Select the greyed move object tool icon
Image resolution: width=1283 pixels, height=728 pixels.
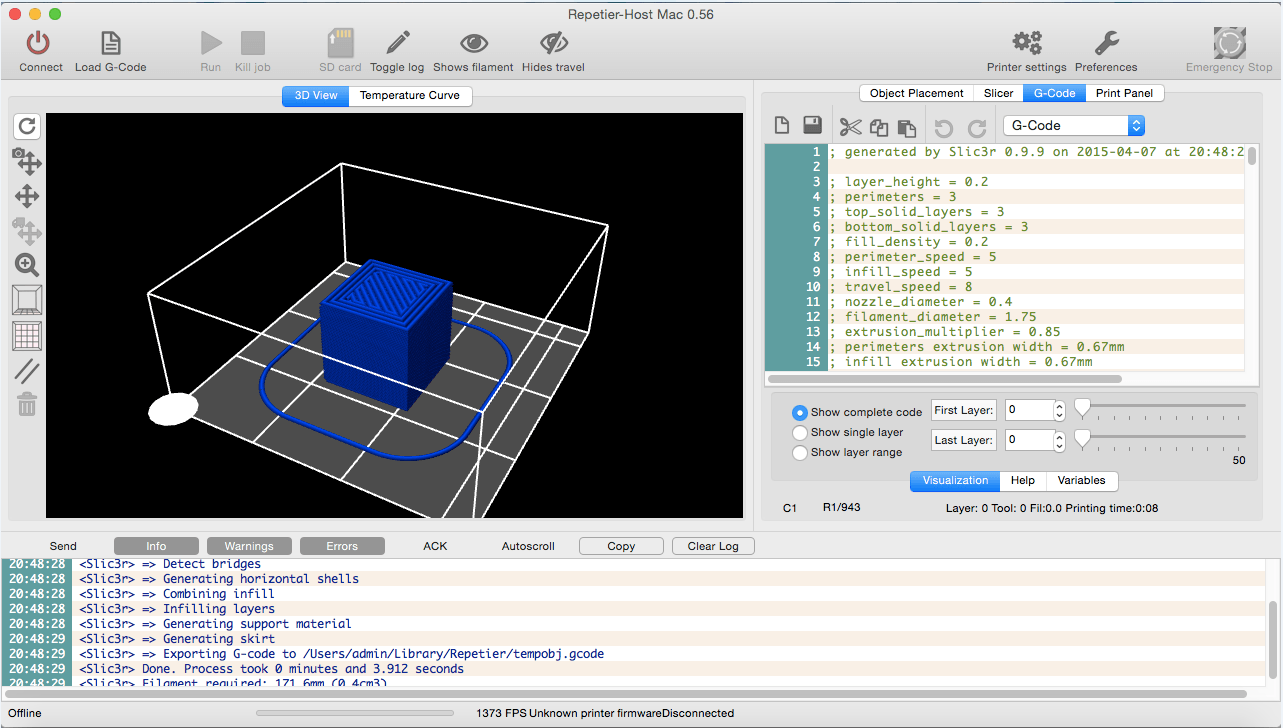[27, 231]
